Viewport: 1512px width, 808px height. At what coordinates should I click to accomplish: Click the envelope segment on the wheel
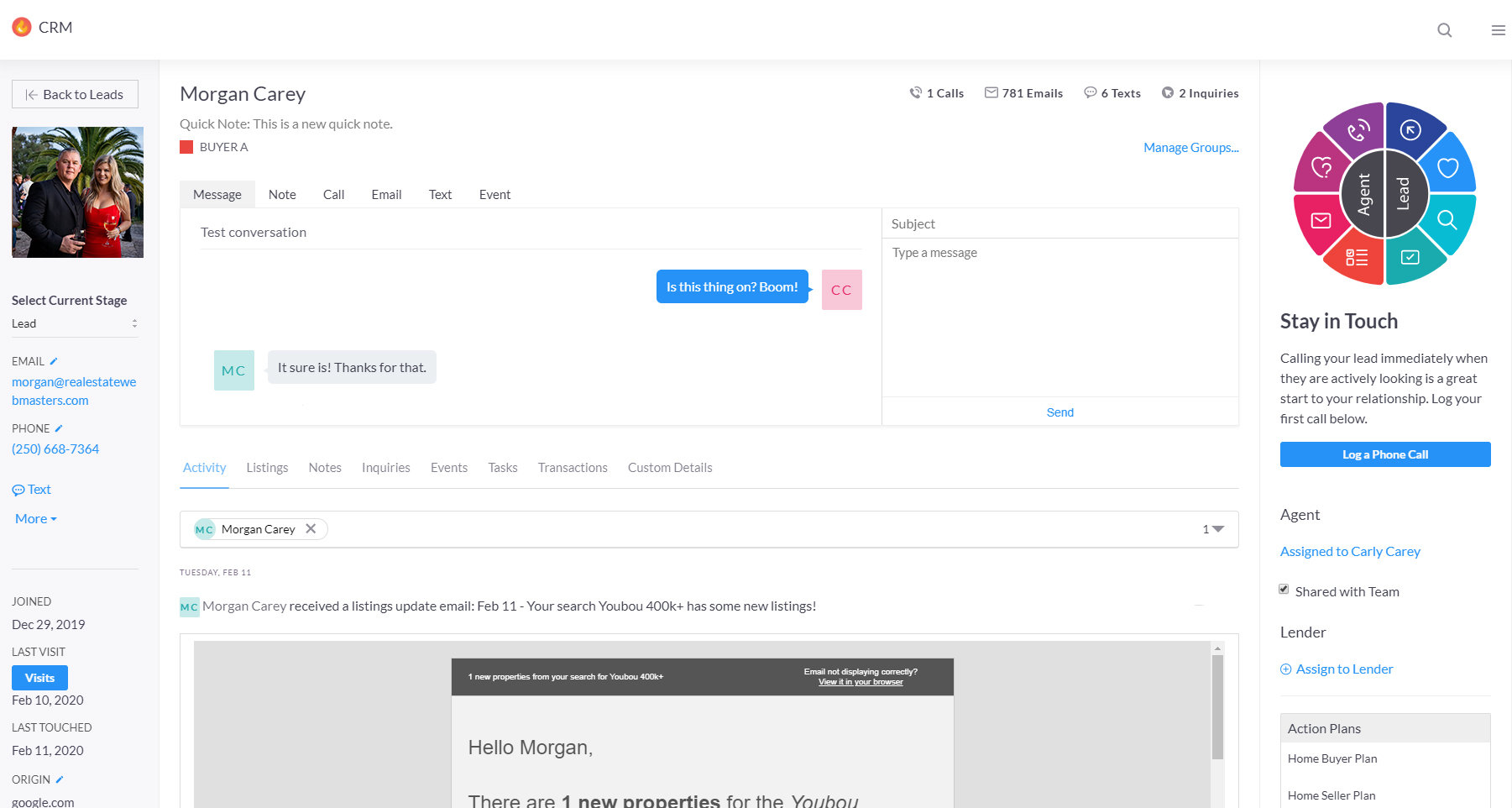(1321, 221)
